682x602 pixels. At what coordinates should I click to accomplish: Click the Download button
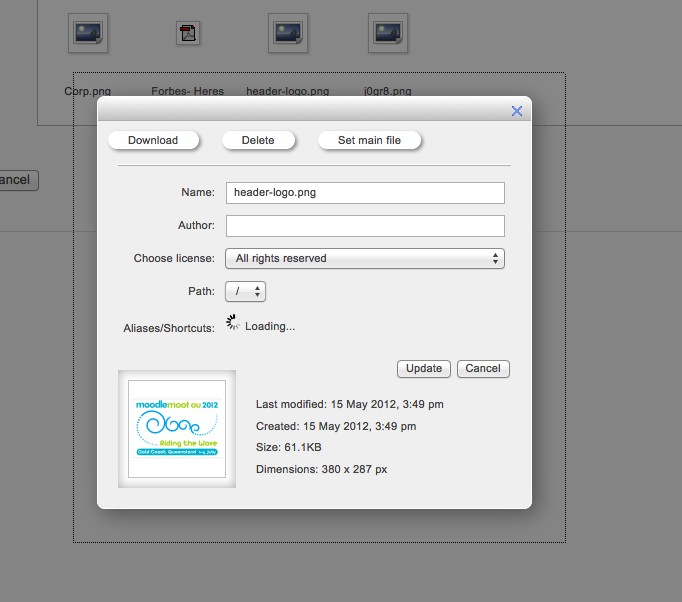click(153, 140)
